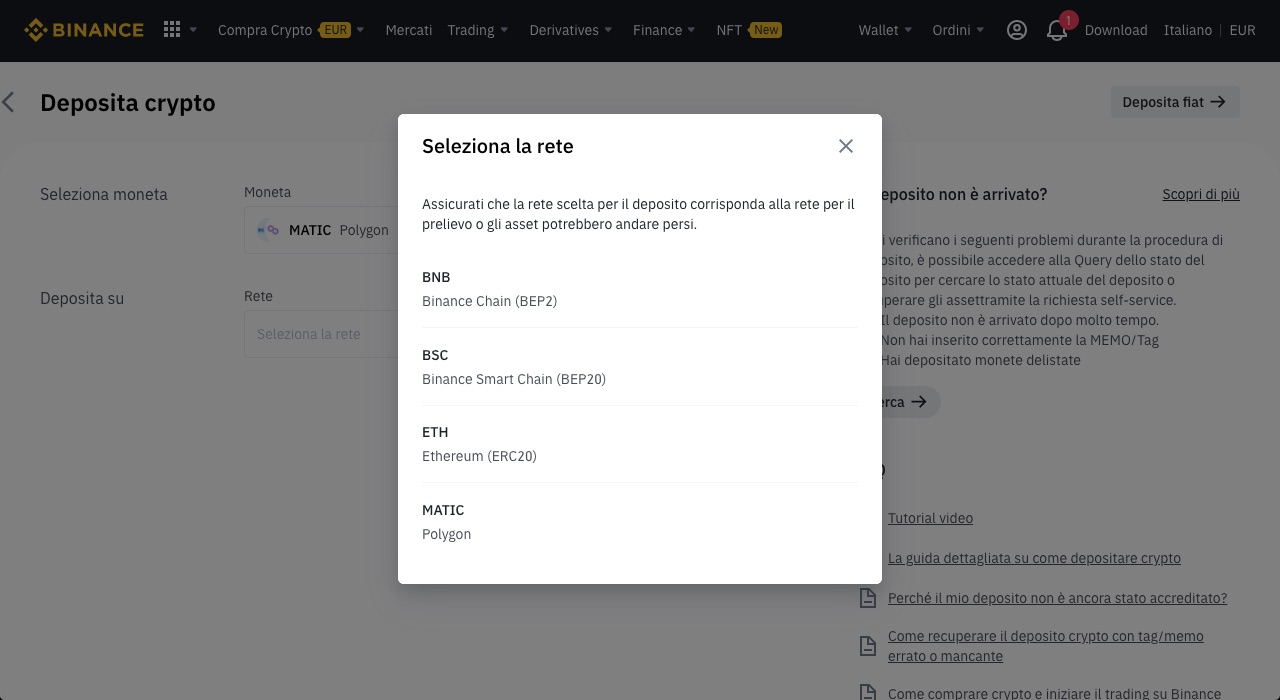The width and height of the screenshot is (1280, 700).
Task: Expand the Compra Crypto dropdown
Action: [x=291, y=30]
